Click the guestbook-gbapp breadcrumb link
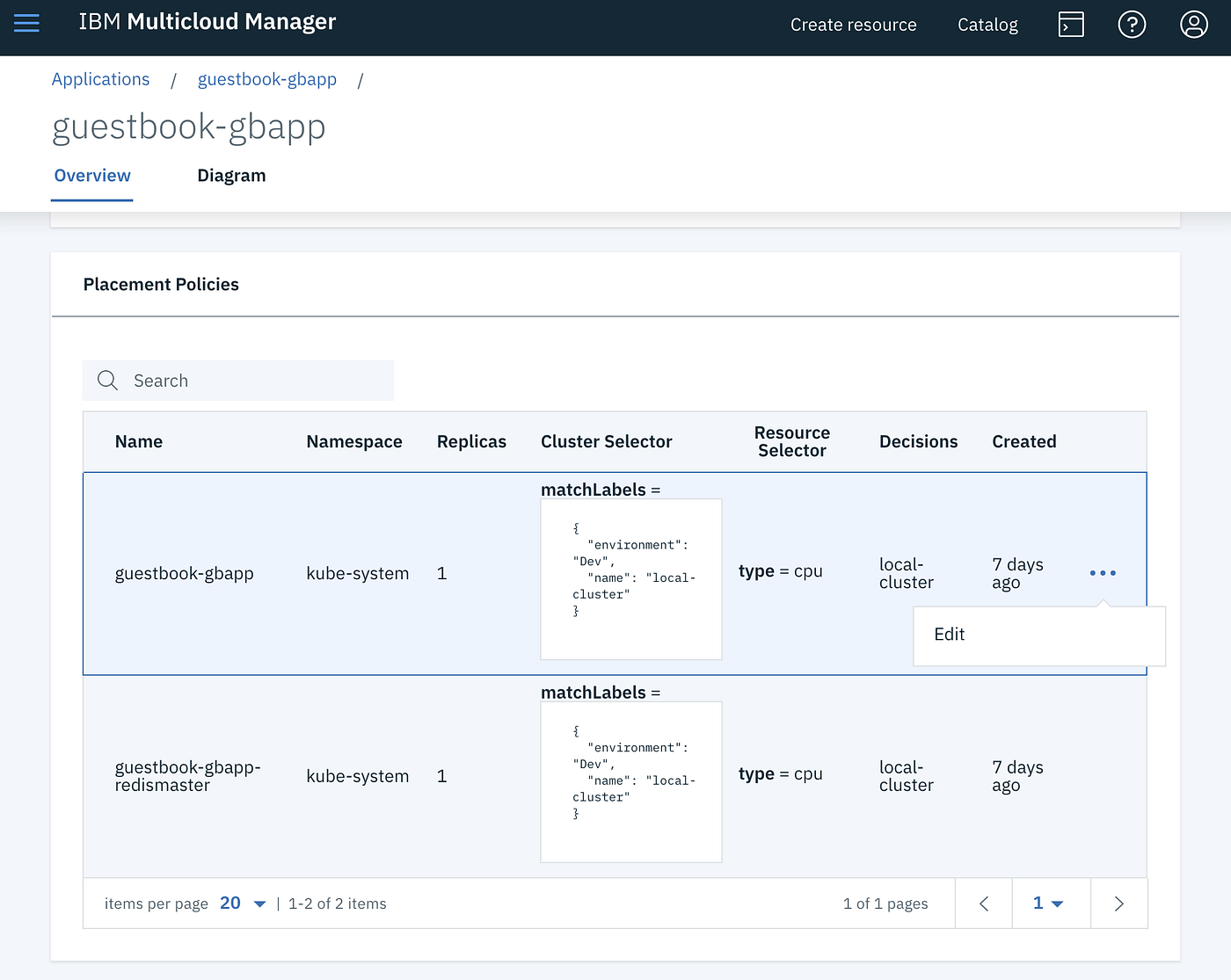 (267, 80)
